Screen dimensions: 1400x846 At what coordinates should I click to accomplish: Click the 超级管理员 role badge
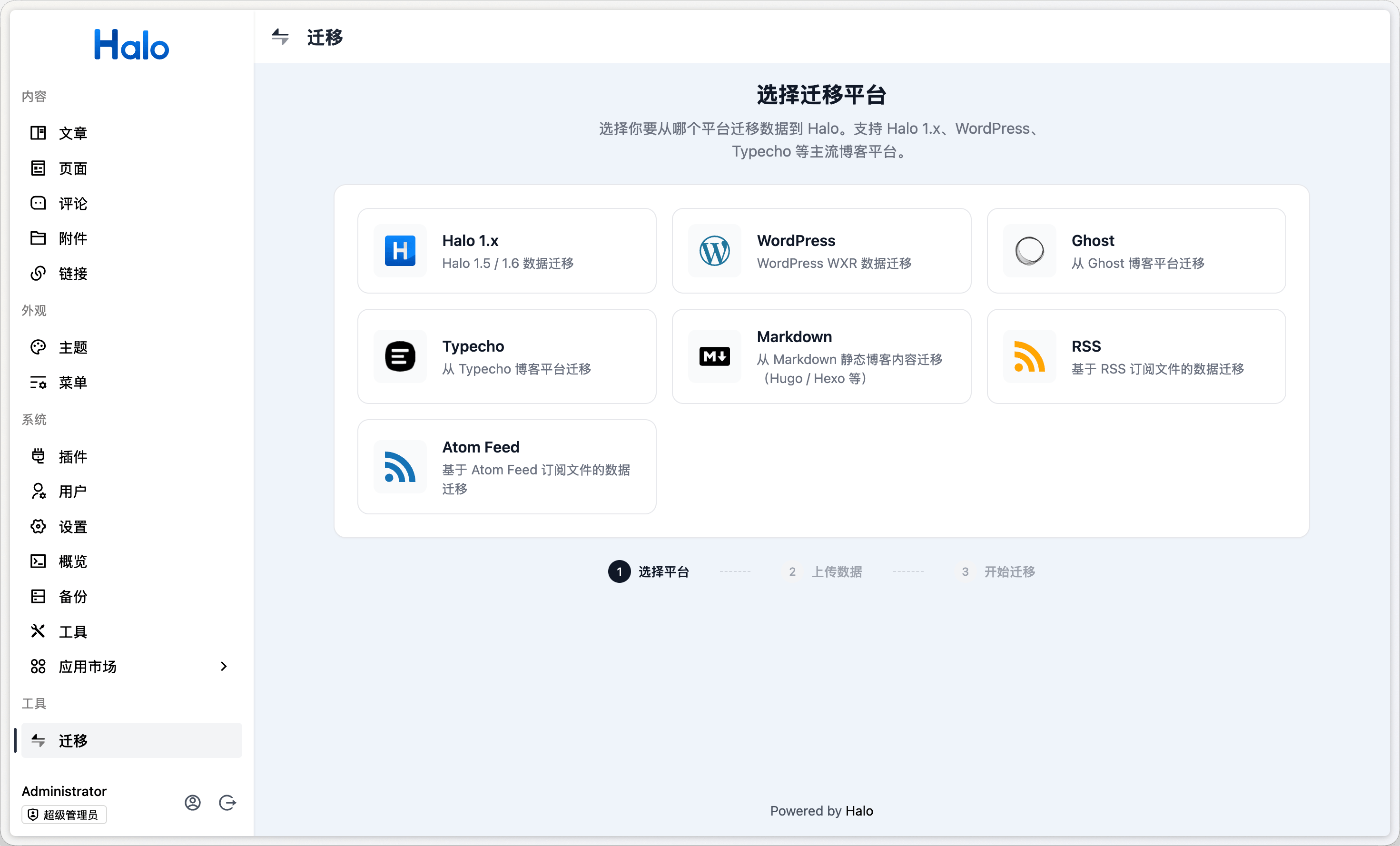(x=64, y=815)
